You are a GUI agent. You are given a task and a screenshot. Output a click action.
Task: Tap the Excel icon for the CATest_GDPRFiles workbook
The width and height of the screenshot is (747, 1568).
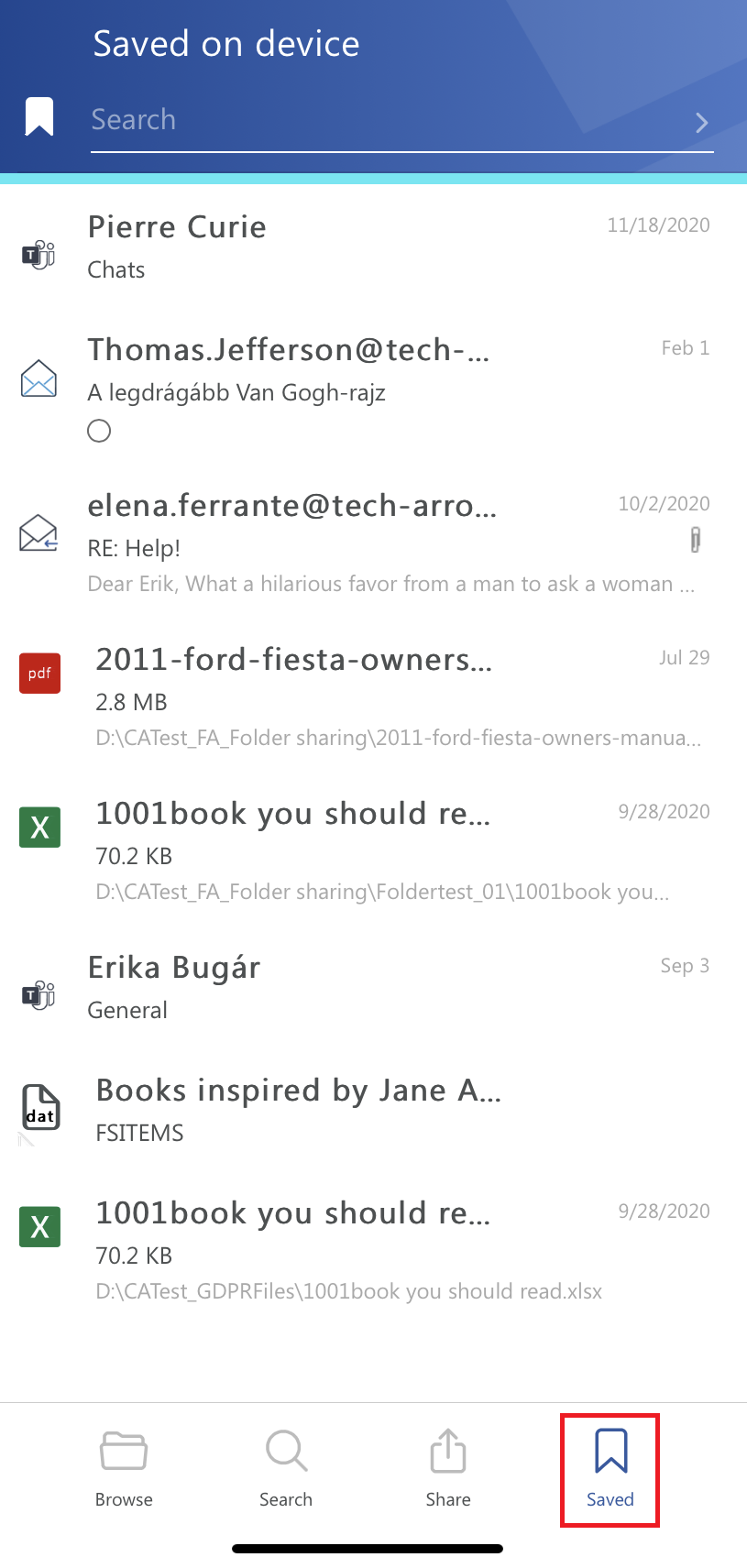coord(39,1226)
